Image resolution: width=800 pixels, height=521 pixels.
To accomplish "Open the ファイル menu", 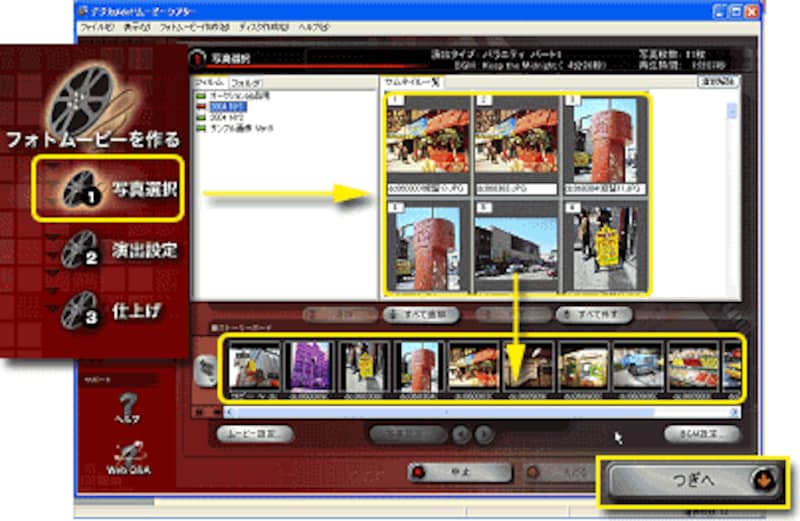I will (97, 28).
